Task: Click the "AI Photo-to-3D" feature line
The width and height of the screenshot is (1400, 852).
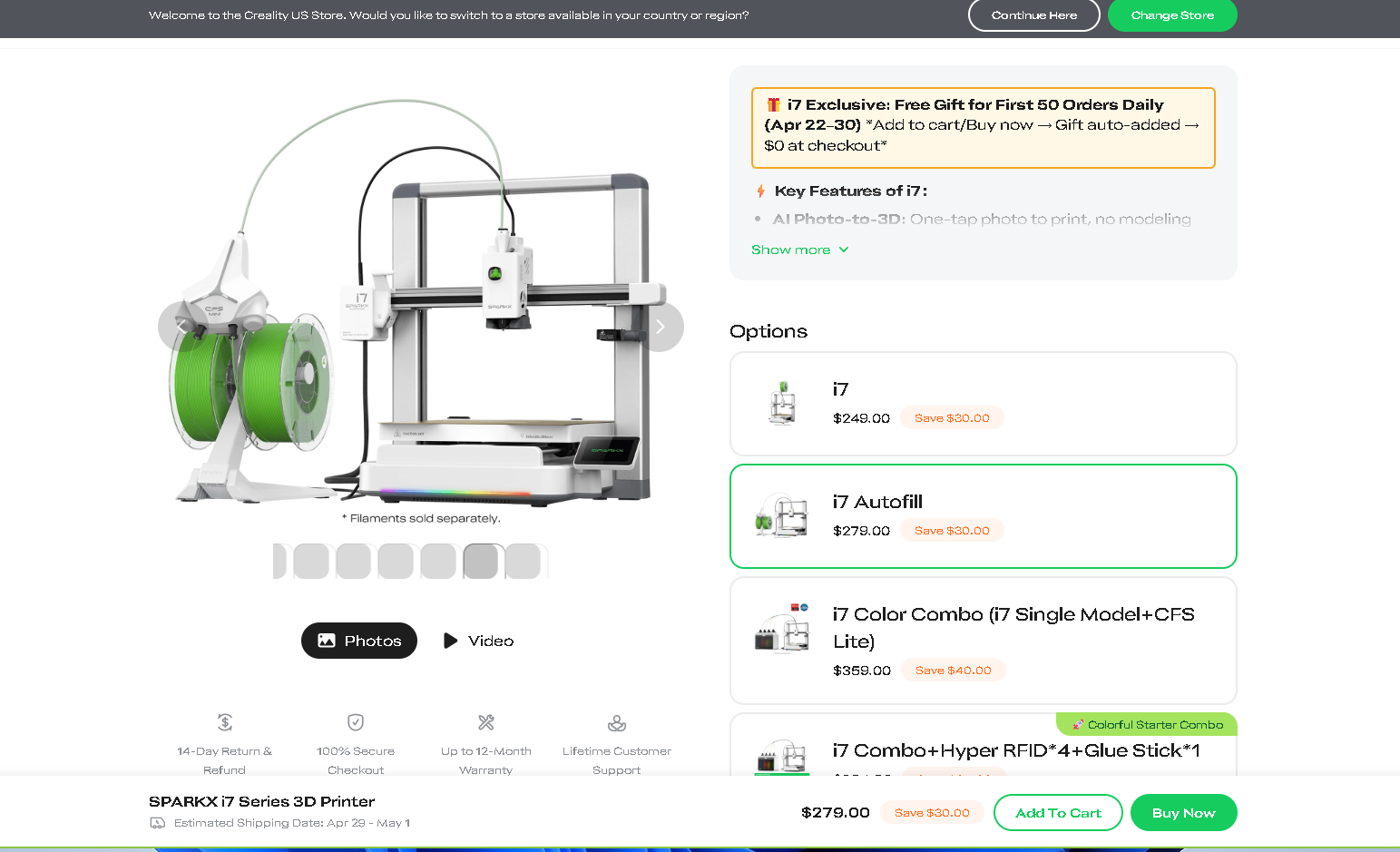Action: 982,219
